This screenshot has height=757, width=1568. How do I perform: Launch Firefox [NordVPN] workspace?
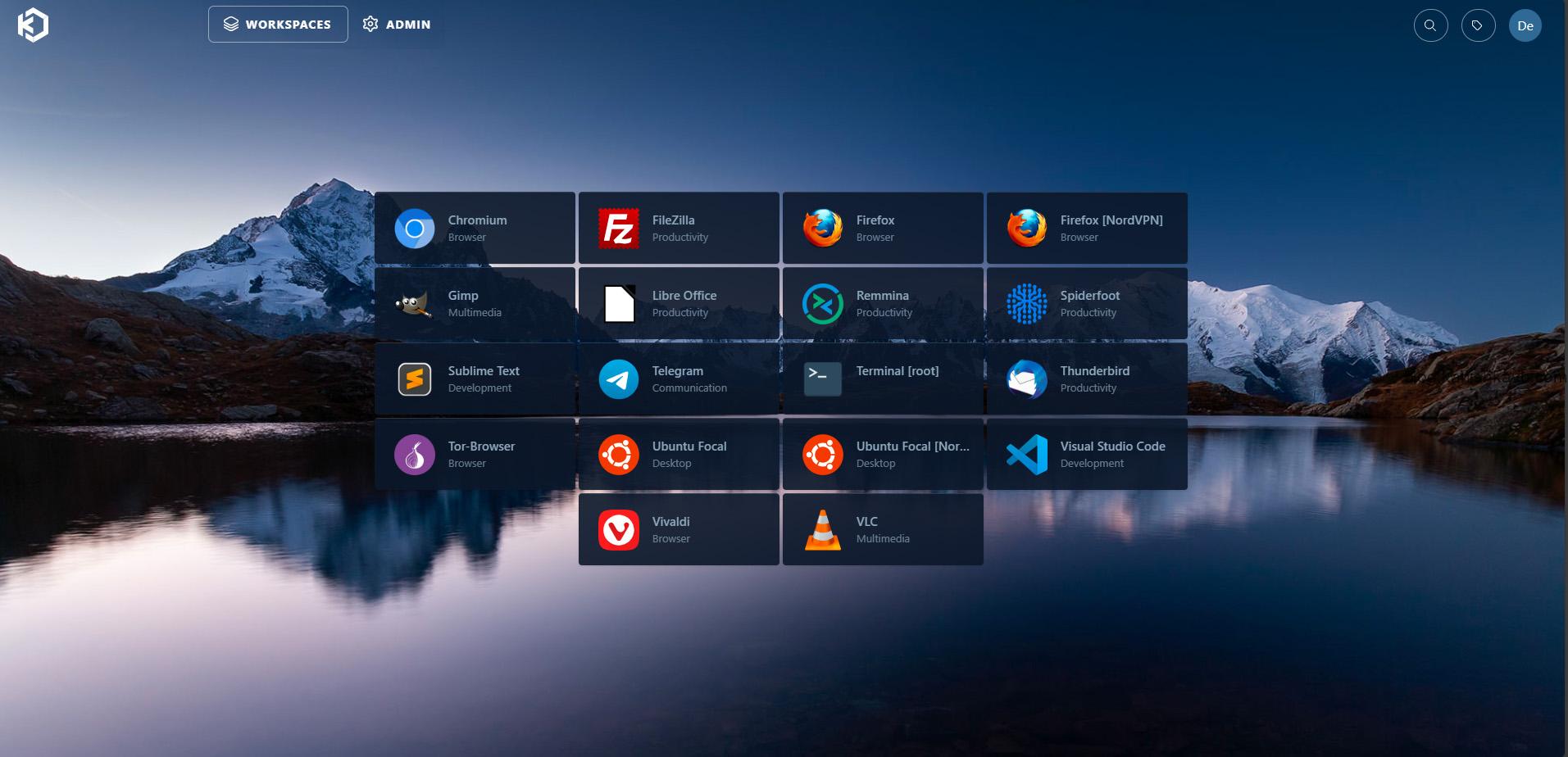[x=1087, y=228]
